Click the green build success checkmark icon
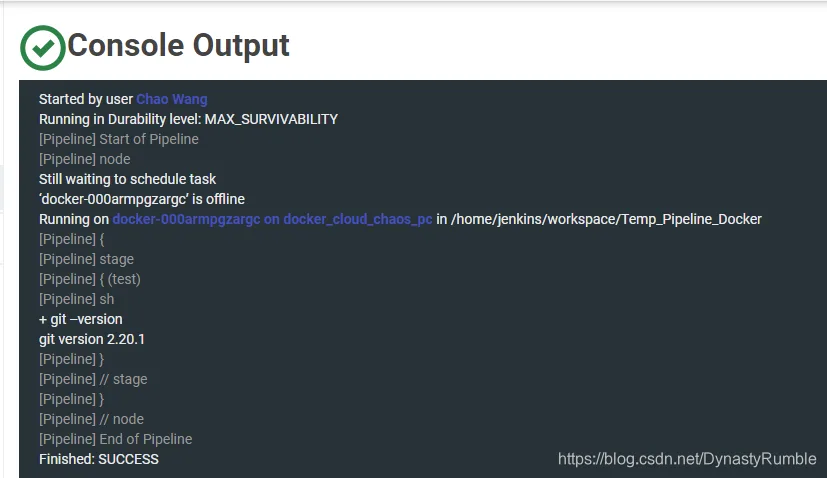Image resolution: width=827 pixels, height=478 pixels. pyautogui.click(x=43, y=47)
